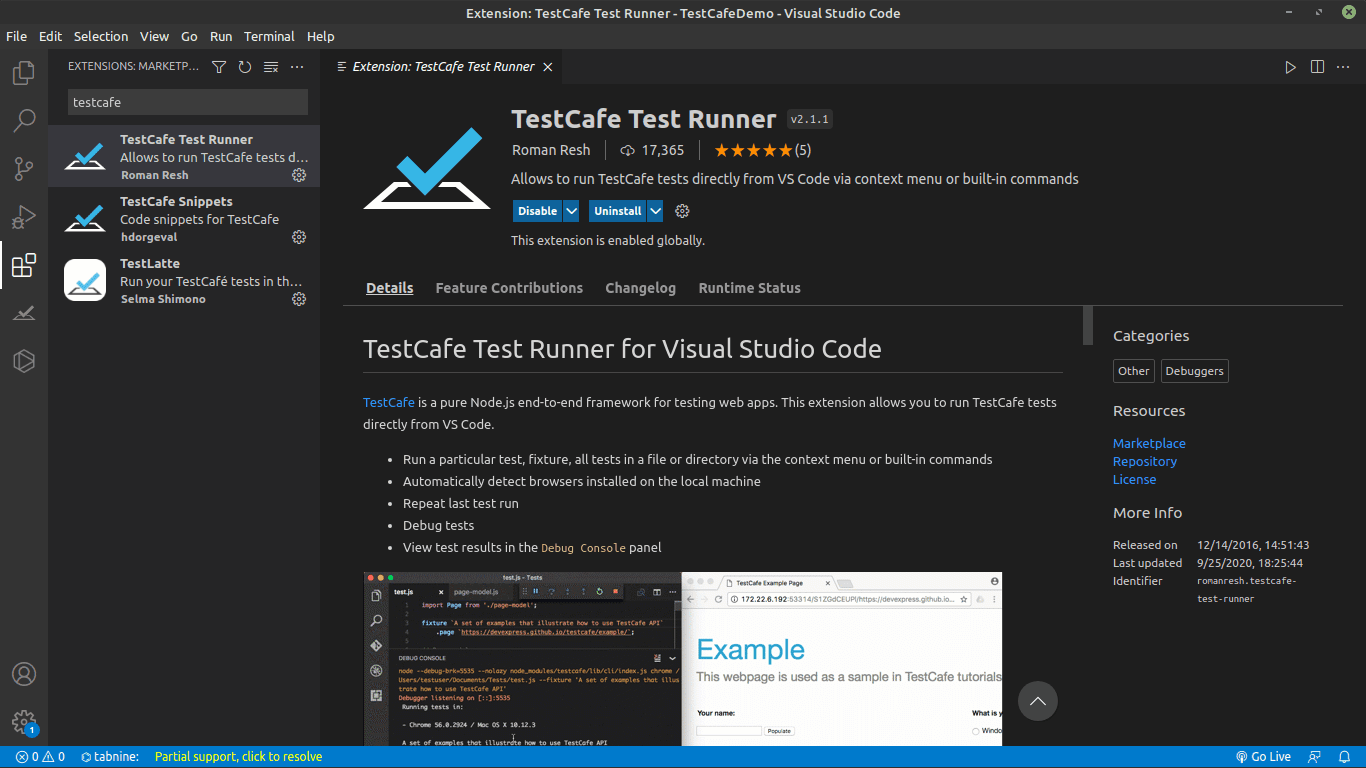Open the Search view

23,120
